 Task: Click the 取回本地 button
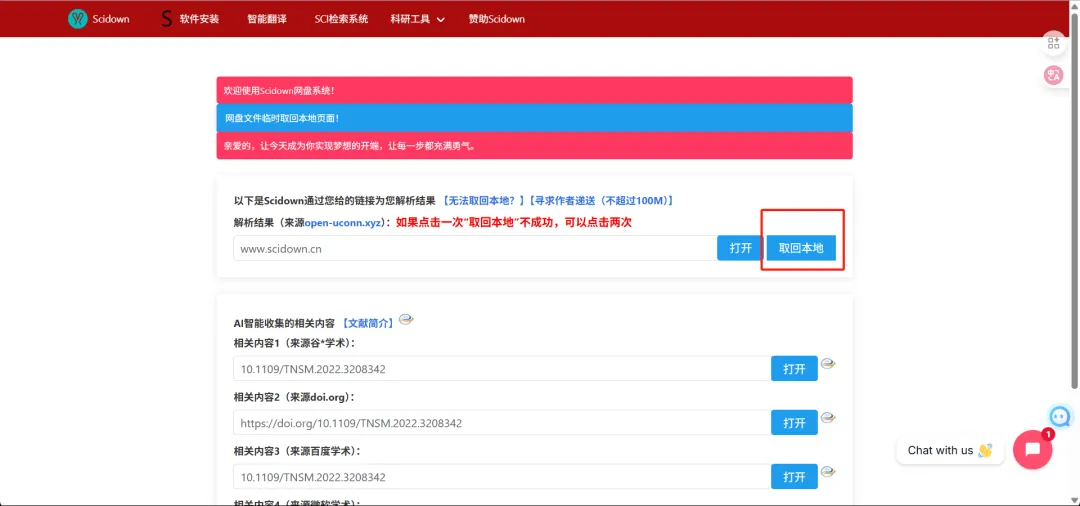pyautogui.click(x=801, y=249)
